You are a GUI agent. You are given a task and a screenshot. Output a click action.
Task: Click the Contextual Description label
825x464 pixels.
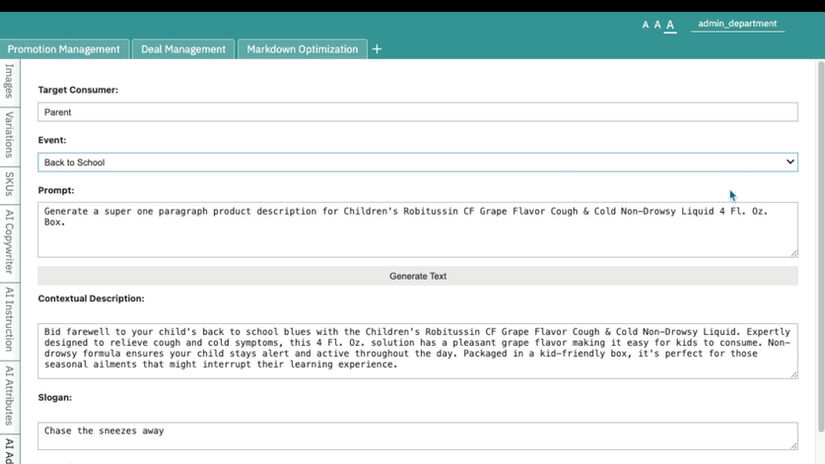coord(91,298)
